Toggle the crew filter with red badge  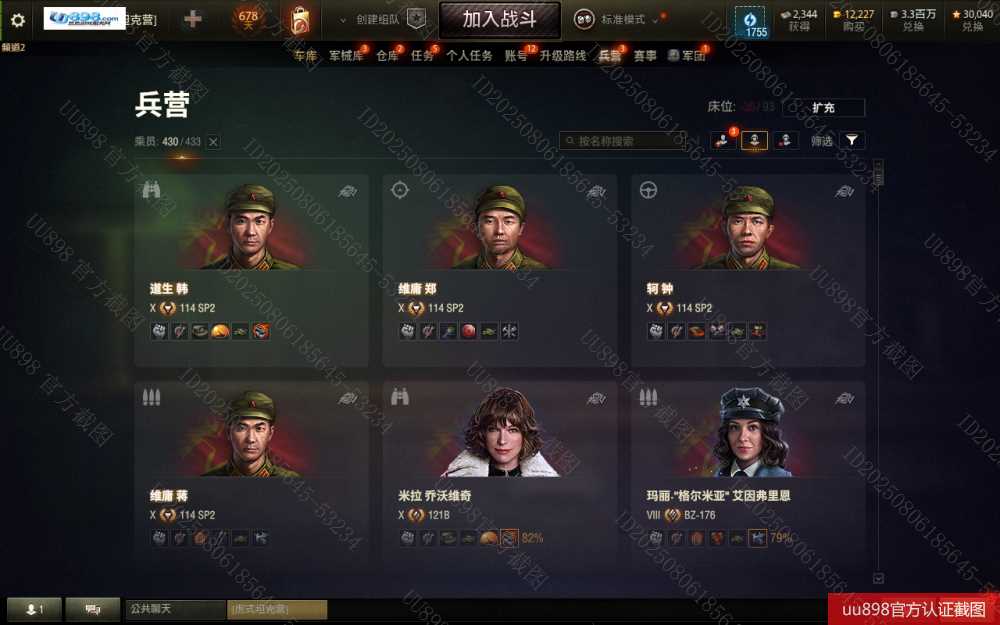point(723,140)
